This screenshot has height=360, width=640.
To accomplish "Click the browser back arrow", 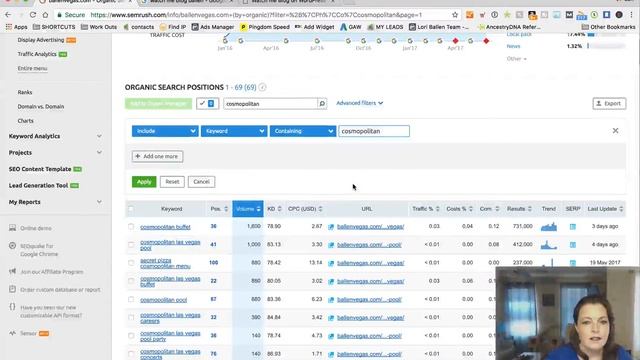I will (x=8, y=15).
